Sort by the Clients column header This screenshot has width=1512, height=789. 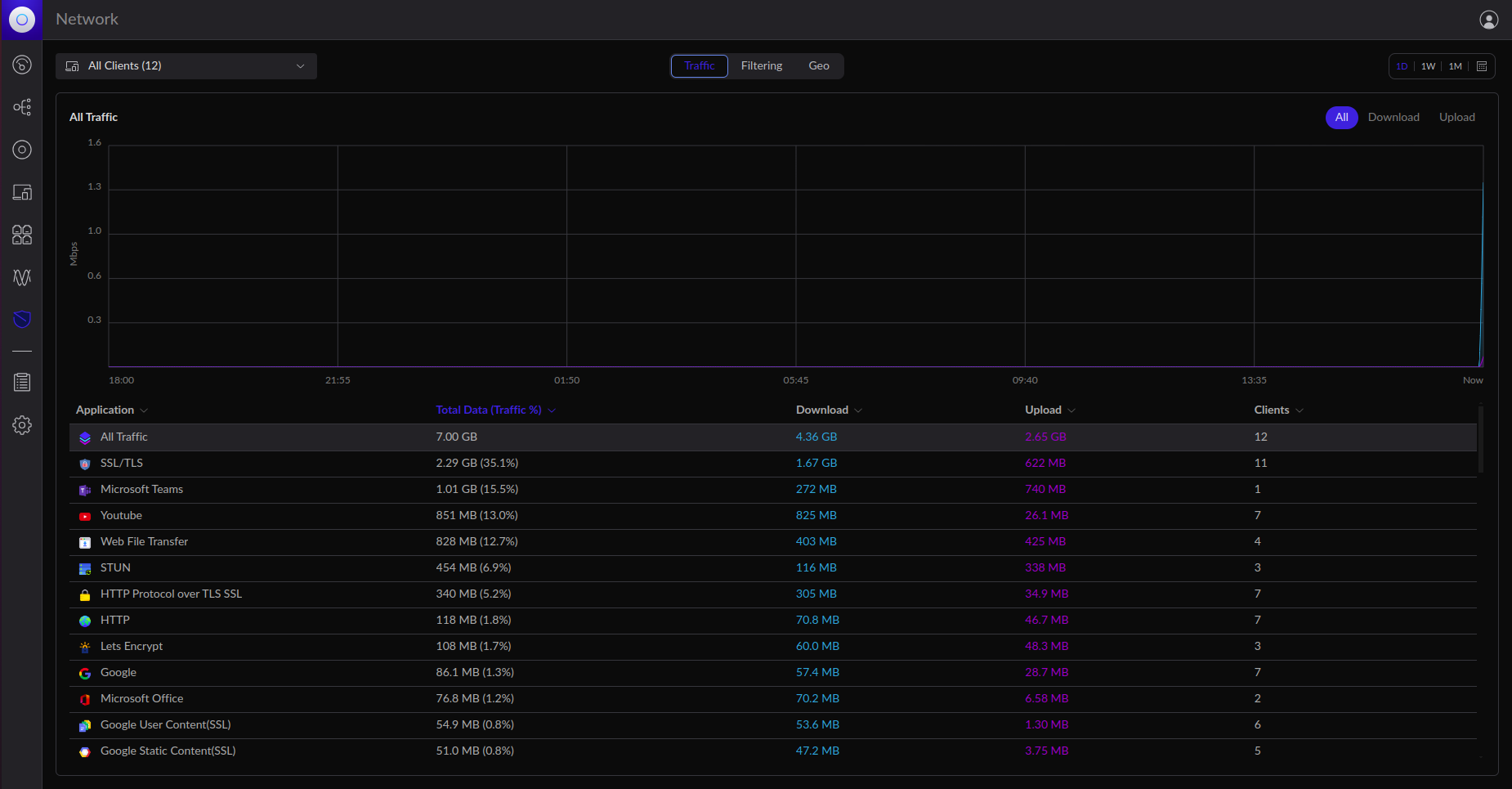click(1272, 410)
